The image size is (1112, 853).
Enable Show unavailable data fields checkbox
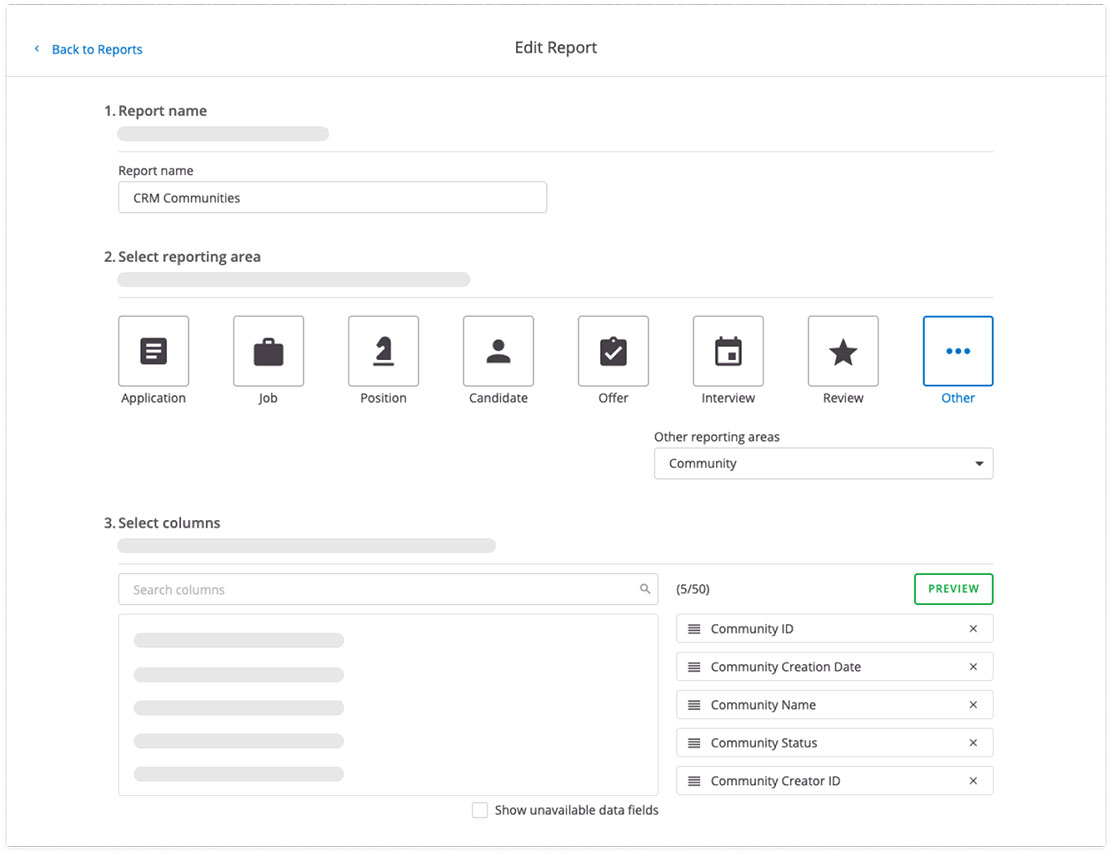(480, 810)
